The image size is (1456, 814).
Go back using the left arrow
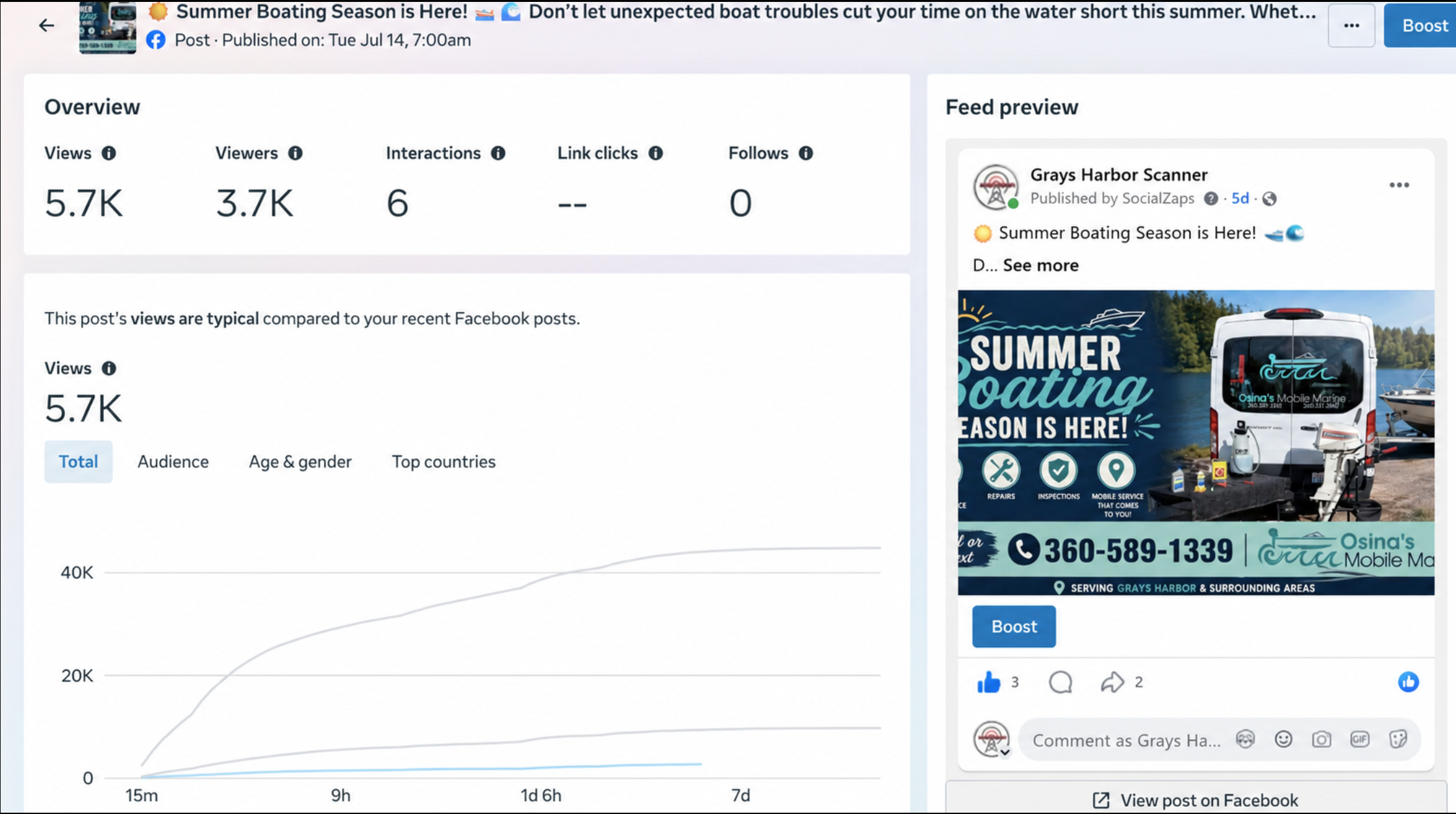[46, 25]
